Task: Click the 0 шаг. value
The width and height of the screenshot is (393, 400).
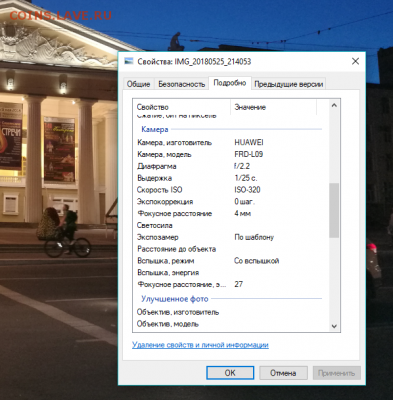Action: 244,202
